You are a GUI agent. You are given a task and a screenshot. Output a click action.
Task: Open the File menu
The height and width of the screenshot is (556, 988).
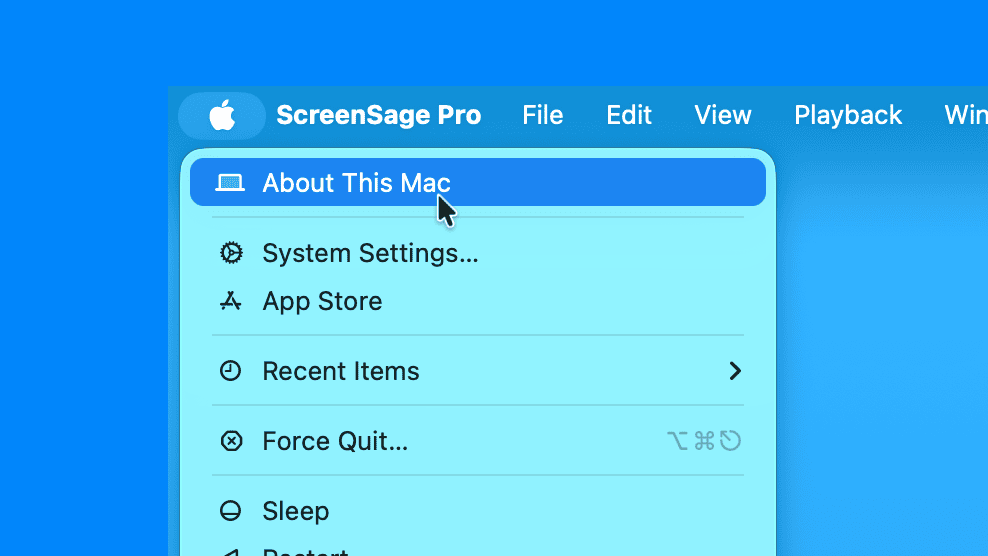(x=542, y=116)
